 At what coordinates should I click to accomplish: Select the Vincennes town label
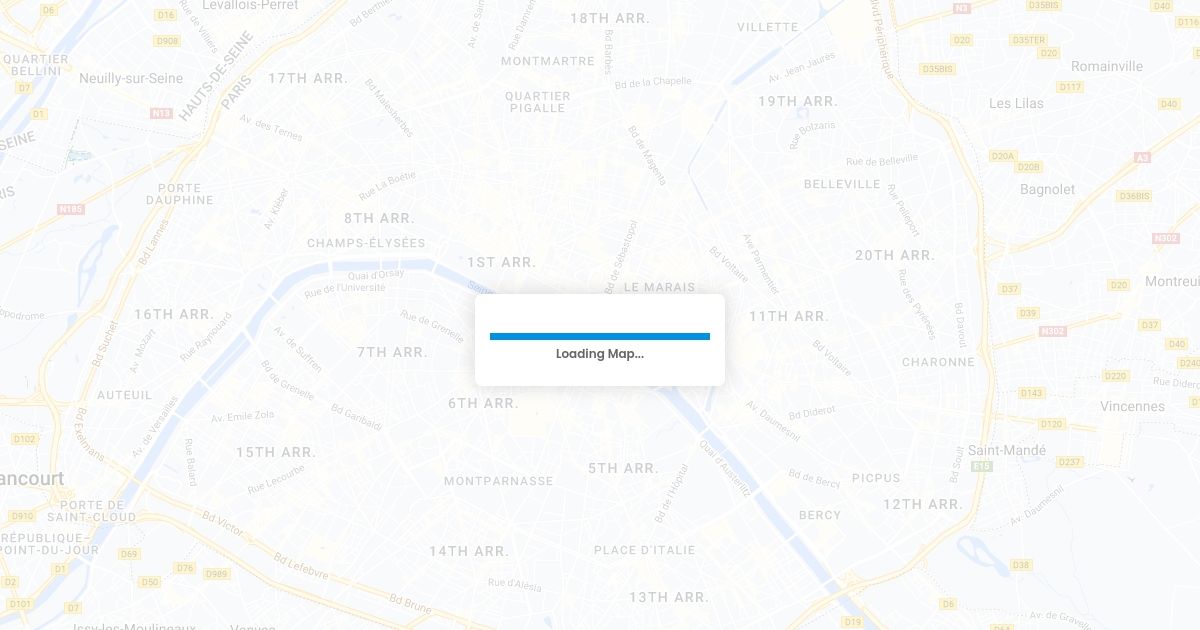click(x=1132, y=406)
